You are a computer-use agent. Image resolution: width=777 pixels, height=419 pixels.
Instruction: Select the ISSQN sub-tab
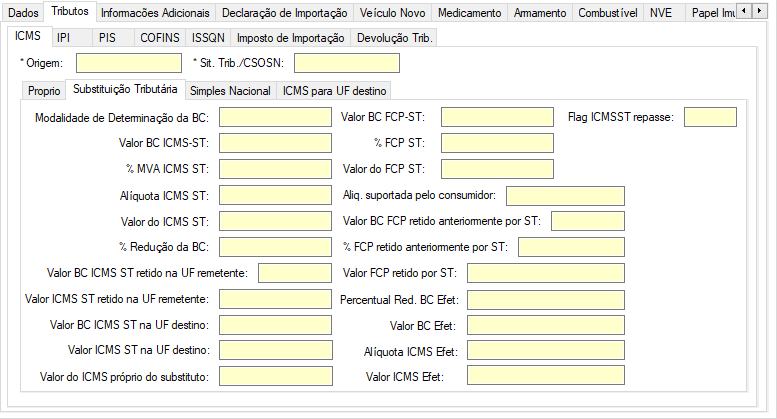208,38
